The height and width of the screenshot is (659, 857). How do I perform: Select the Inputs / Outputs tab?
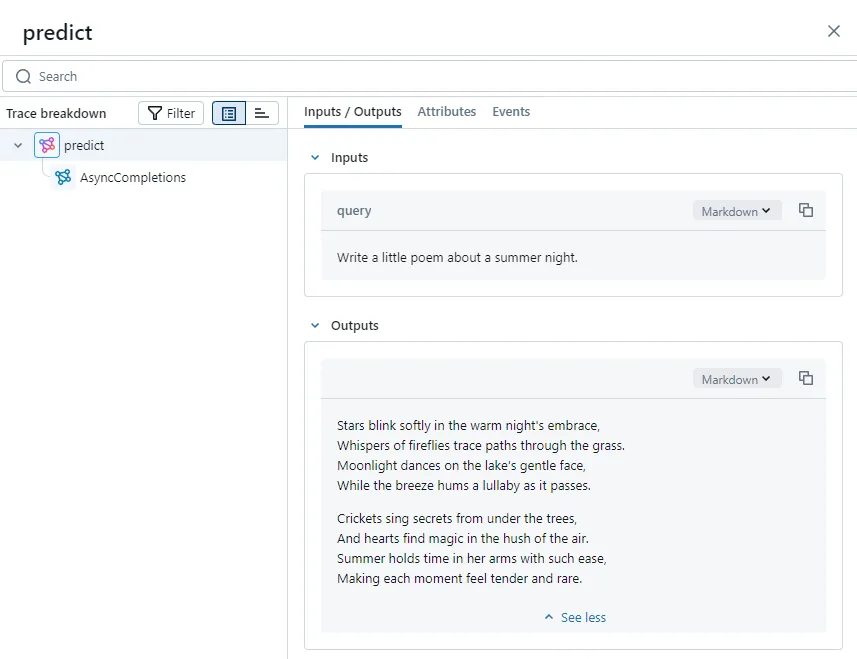pyautogui.click(x=352, y=112)
